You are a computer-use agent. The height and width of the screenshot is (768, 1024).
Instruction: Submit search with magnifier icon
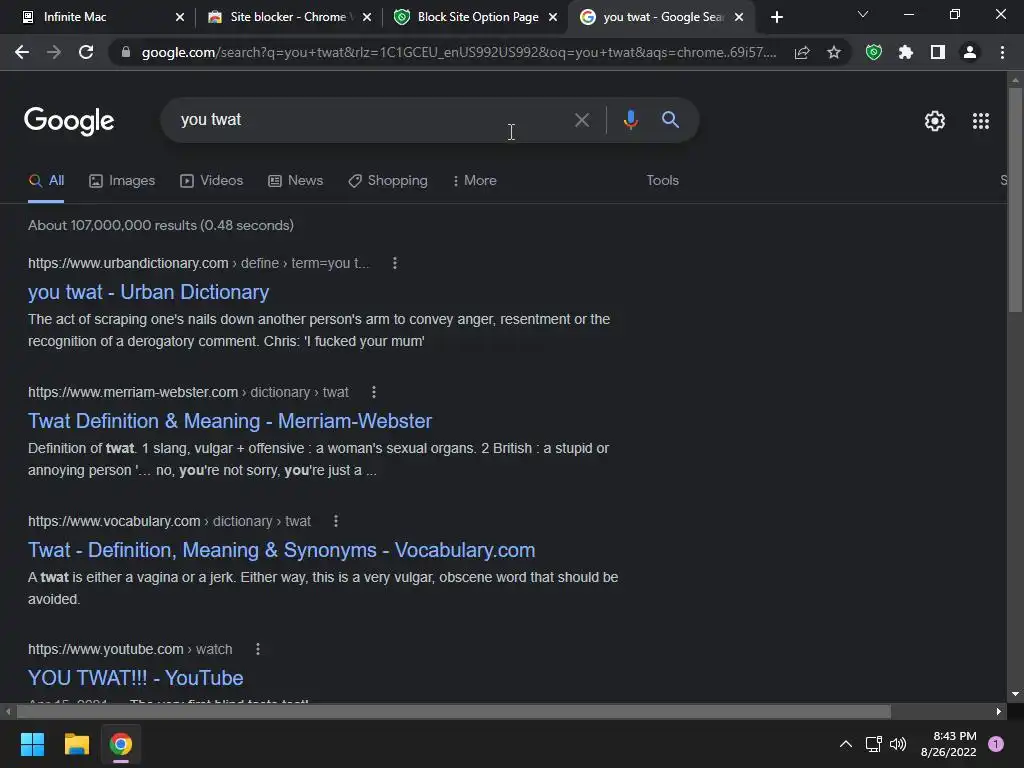click(670, 120)
